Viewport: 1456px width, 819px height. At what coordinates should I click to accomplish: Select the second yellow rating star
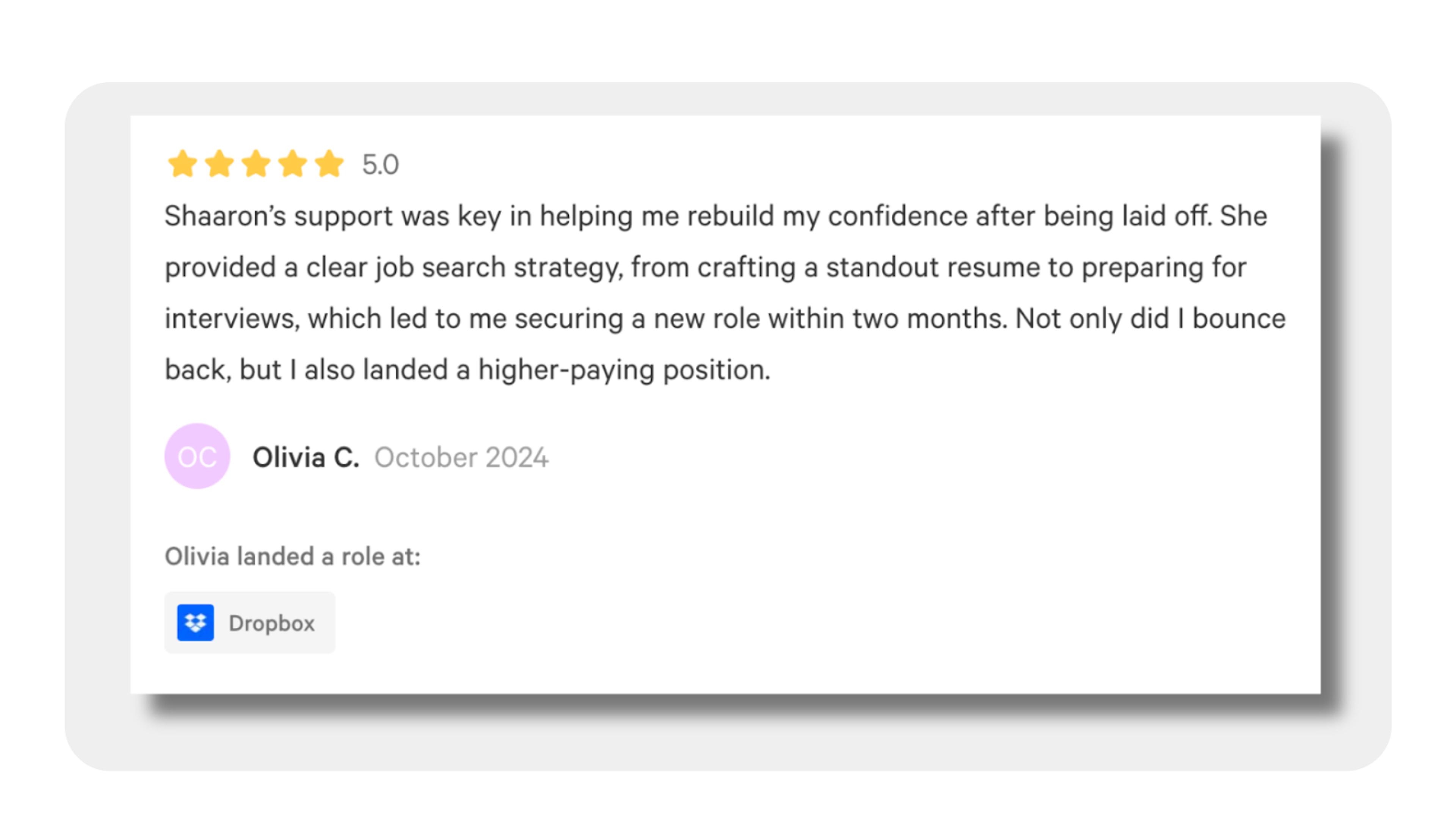coord(219,164)
